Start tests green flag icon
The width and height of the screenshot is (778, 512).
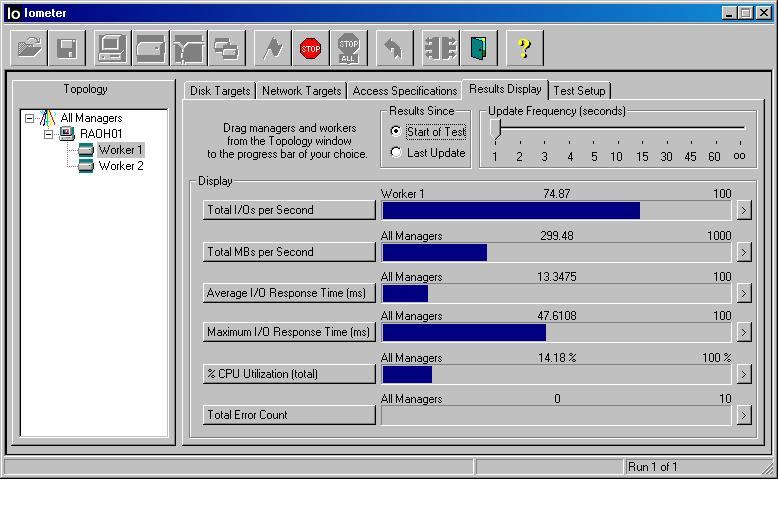272,48
